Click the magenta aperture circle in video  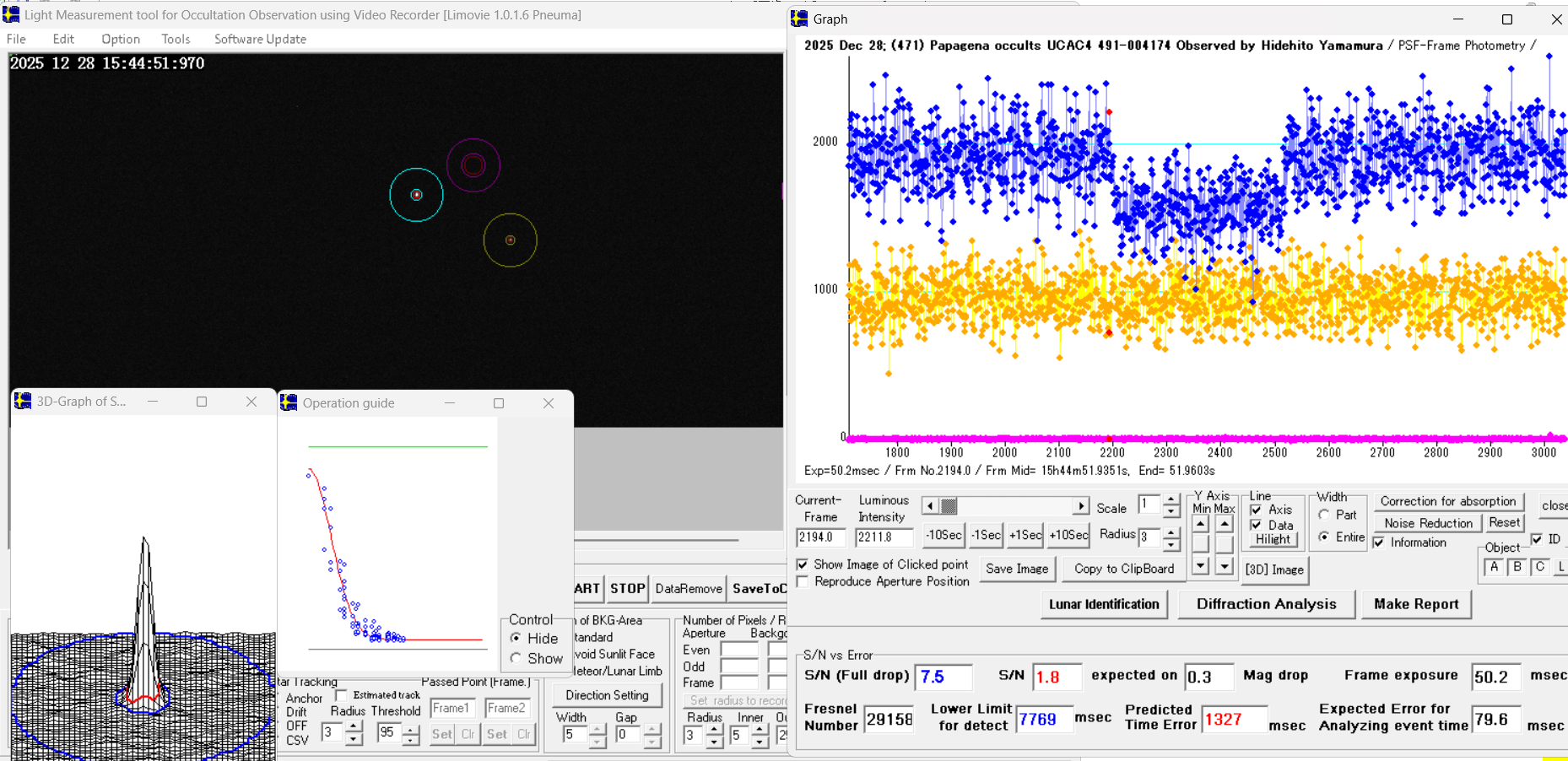473,165
